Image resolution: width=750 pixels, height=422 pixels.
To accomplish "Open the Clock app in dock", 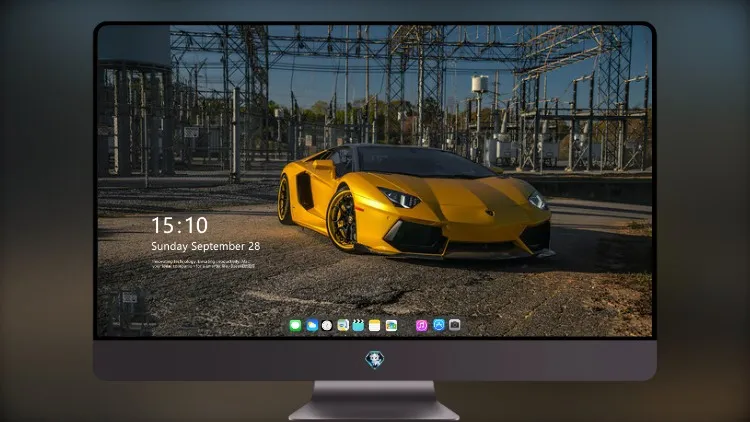I will tap(327, 325).
